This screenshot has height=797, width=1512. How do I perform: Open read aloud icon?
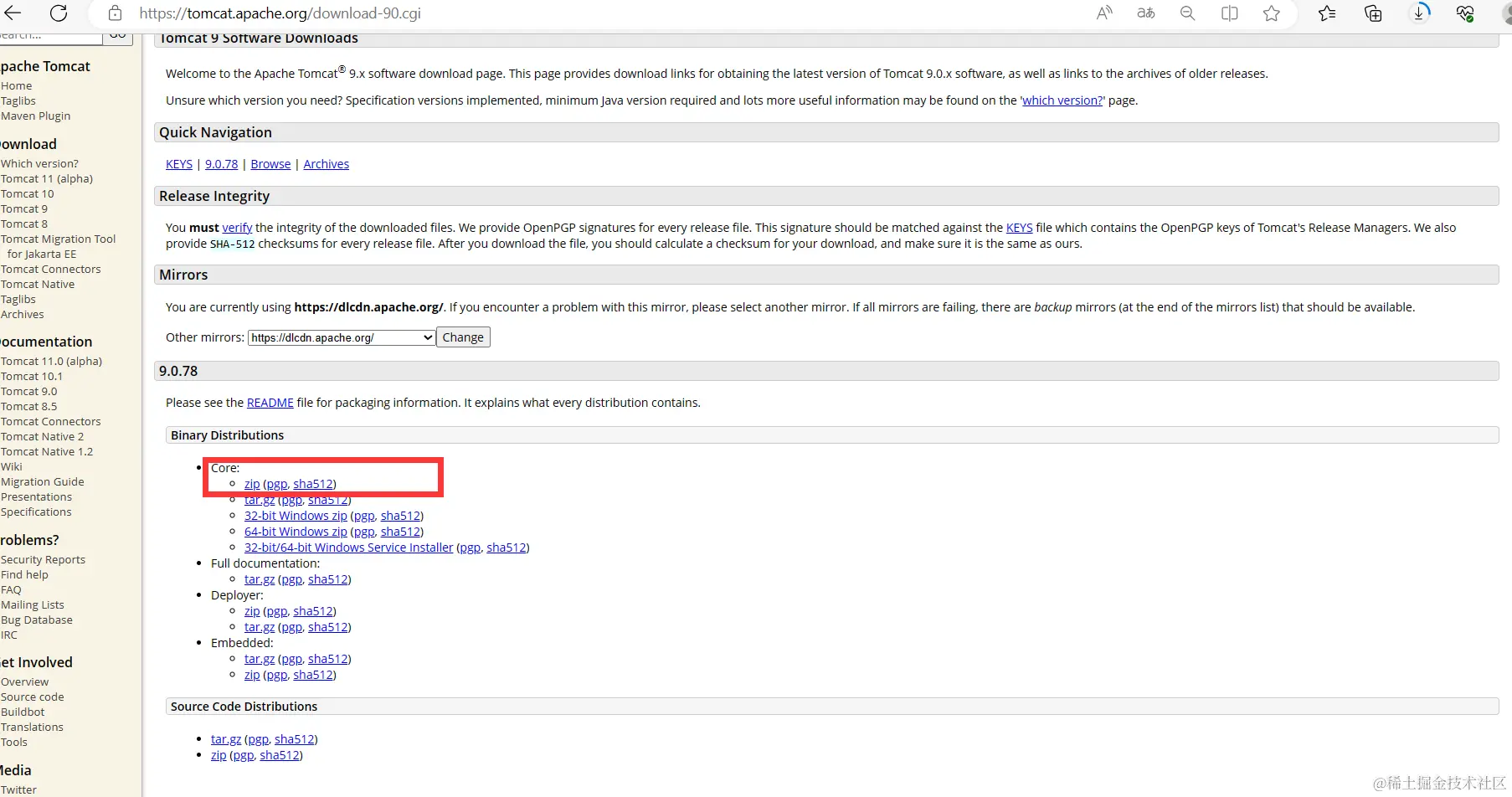point(1104,13)
